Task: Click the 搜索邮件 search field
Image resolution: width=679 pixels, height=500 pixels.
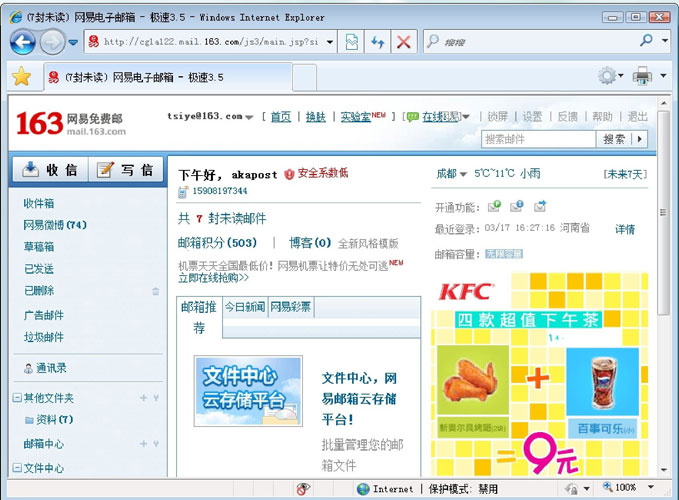Action: [x=538, y=139]
